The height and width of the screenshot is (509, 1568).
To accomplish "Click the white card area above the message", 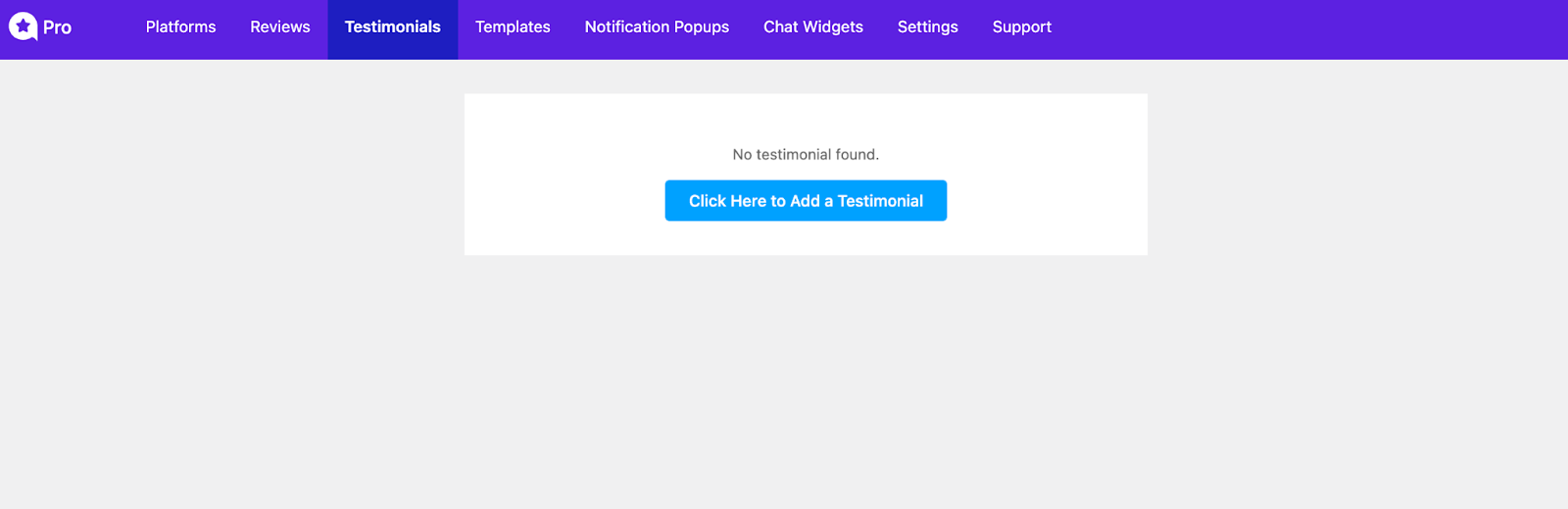I will (806, 119).
